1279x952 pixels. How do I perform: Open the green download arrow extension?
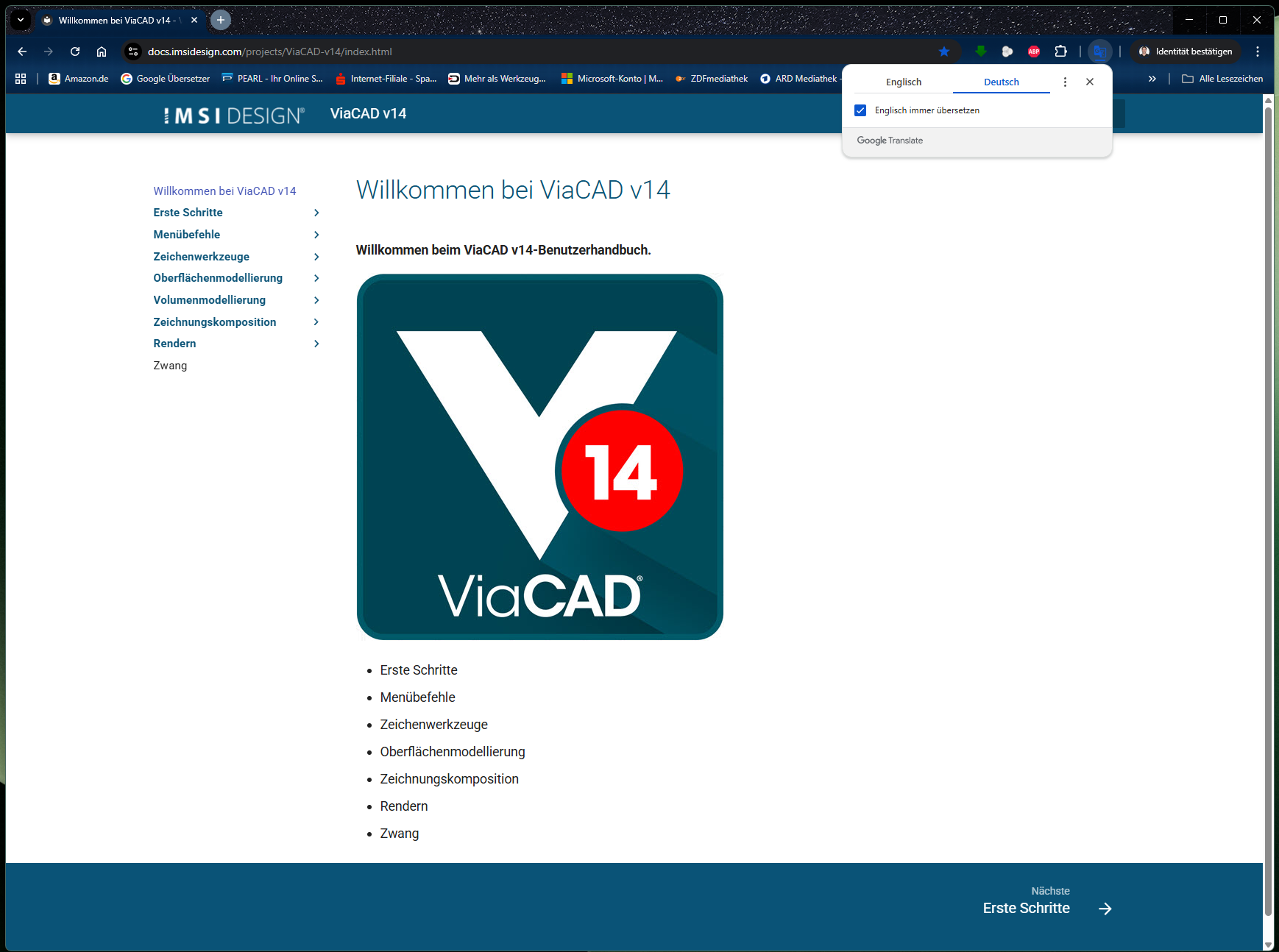(981, 51)
